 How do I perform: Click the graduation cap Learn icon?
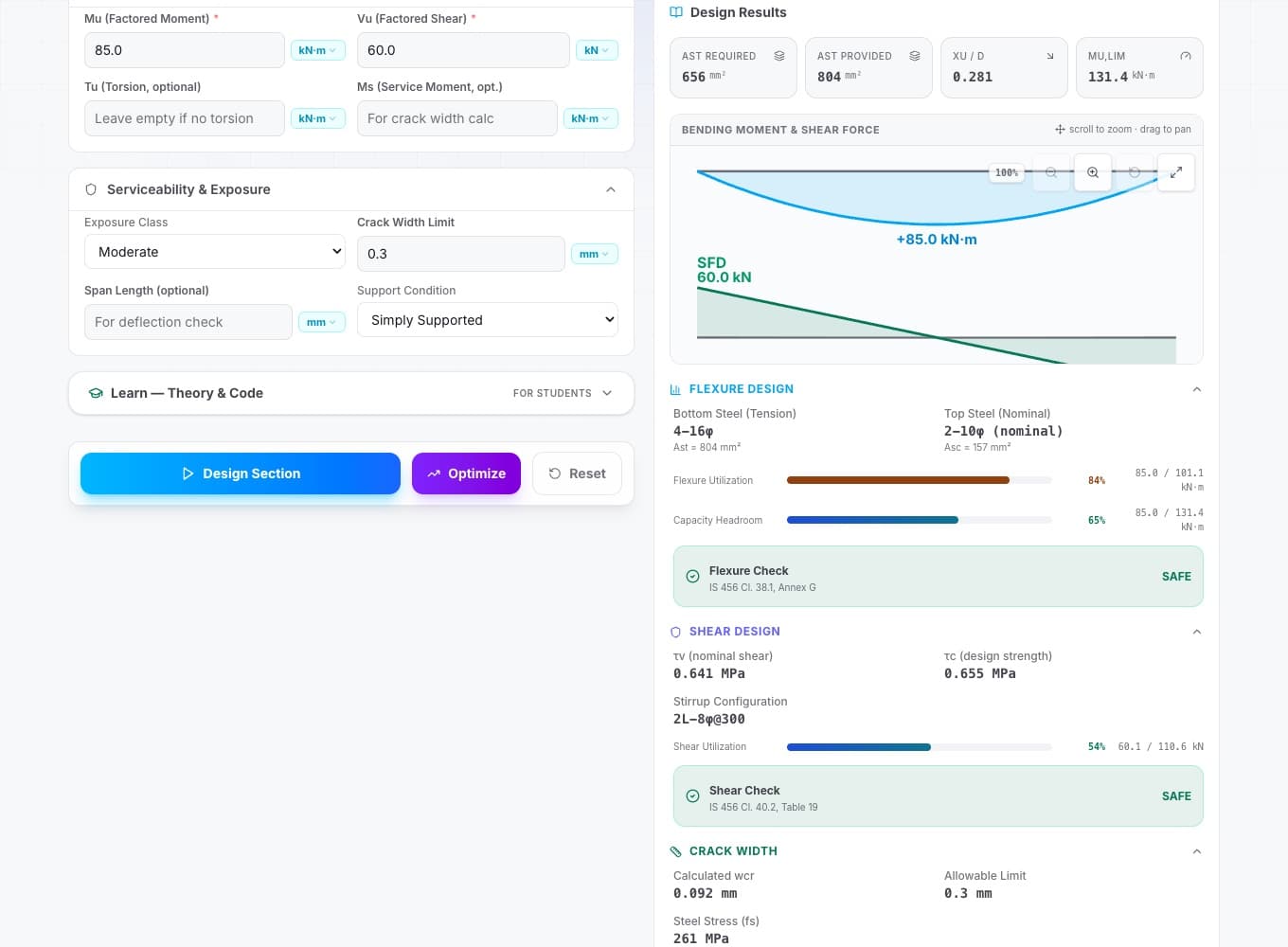pos(96,393)
